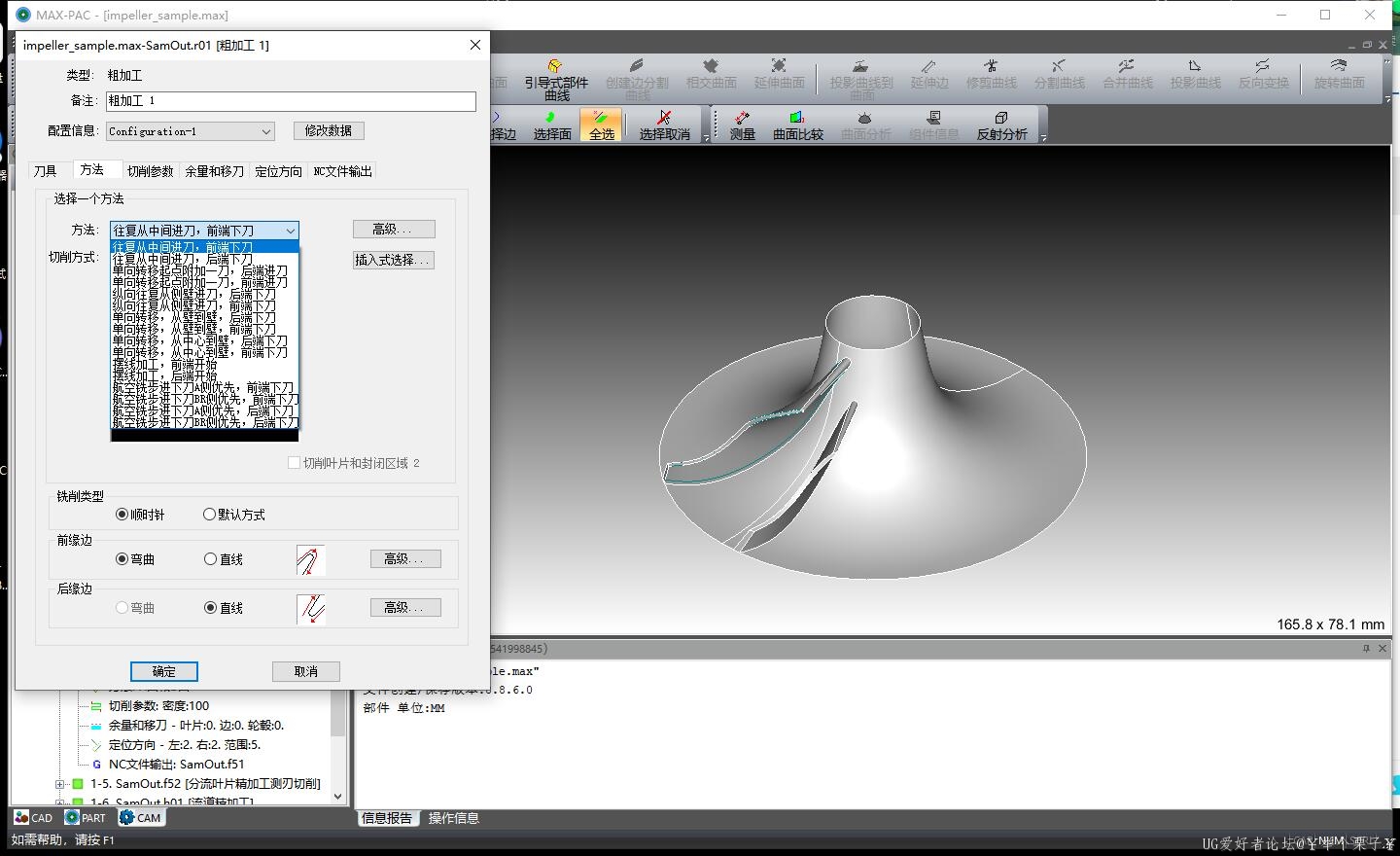Switch to the NC文件输出 tab
This screenshot has height=856, width=1400.
[x=342, y=171]
